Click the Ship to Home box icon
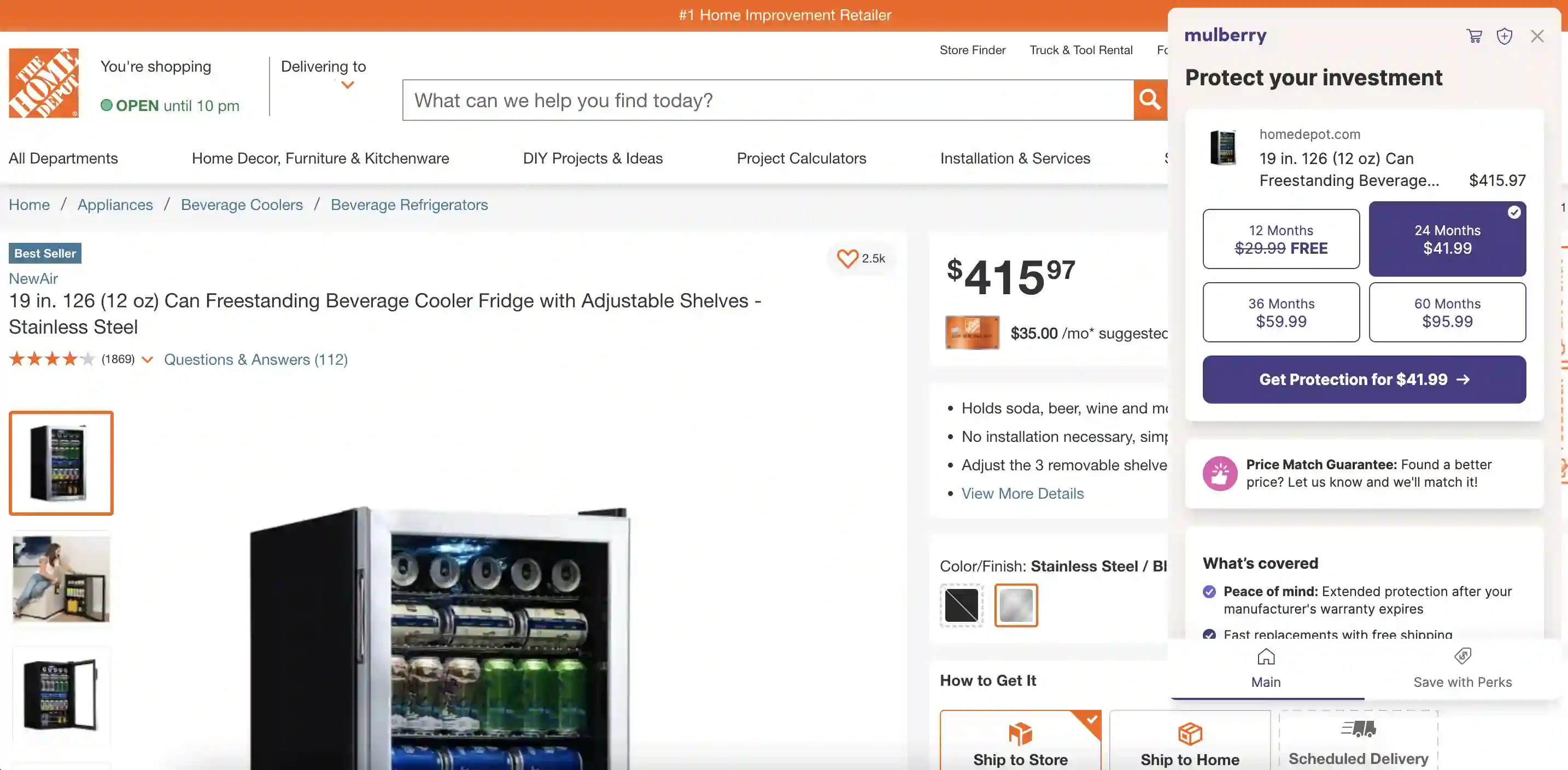The width and height of the screenshot is (1568, 770). point(1190,733)
